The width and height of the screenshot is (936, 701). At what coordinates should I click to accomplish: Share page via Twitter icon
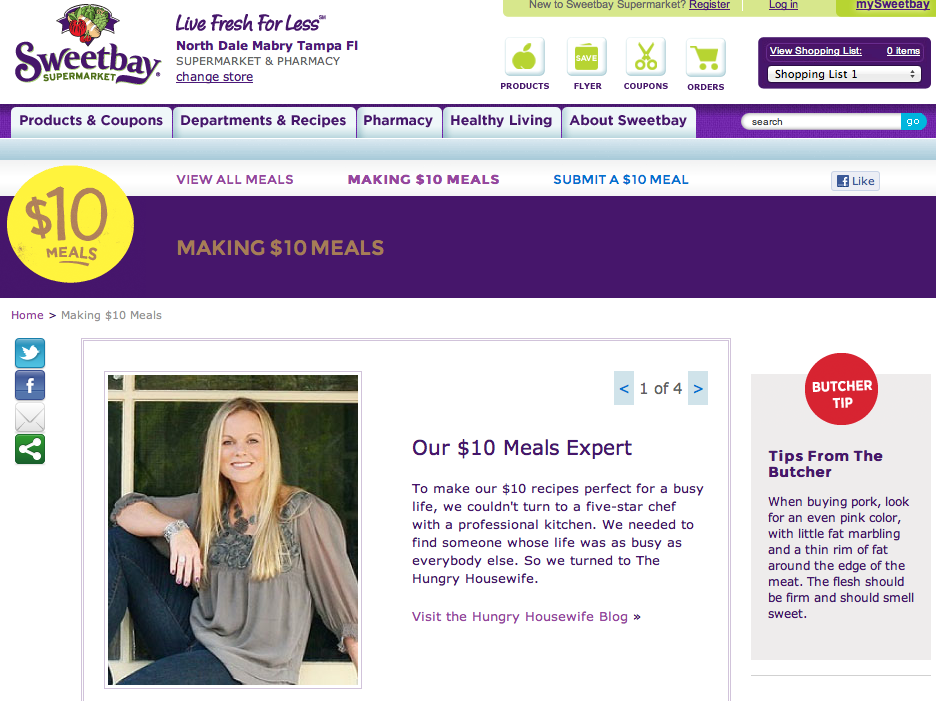(30, 353)
